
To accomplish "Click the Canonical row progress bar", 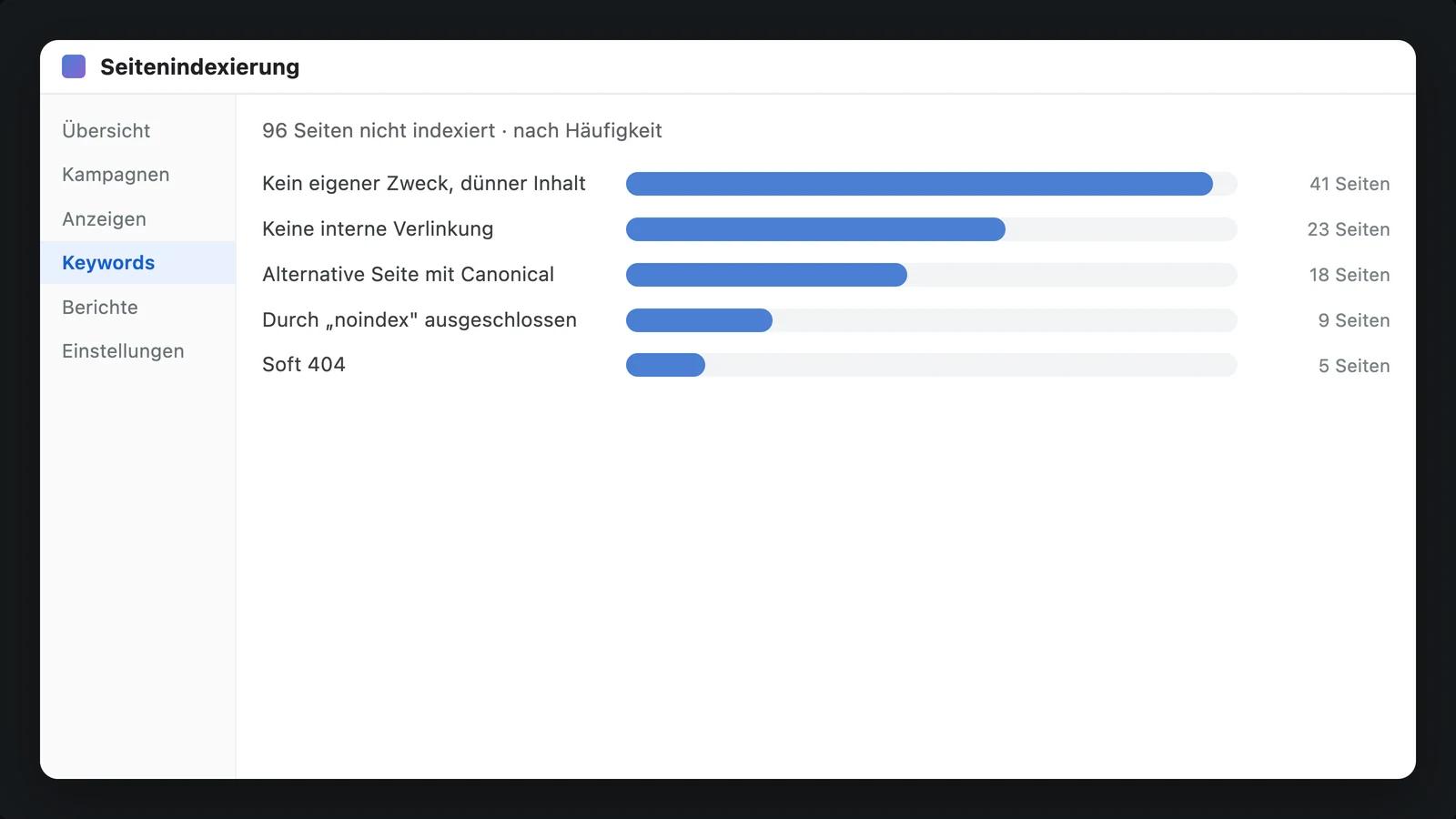I will pyautogui.click(x=931, y=275).
